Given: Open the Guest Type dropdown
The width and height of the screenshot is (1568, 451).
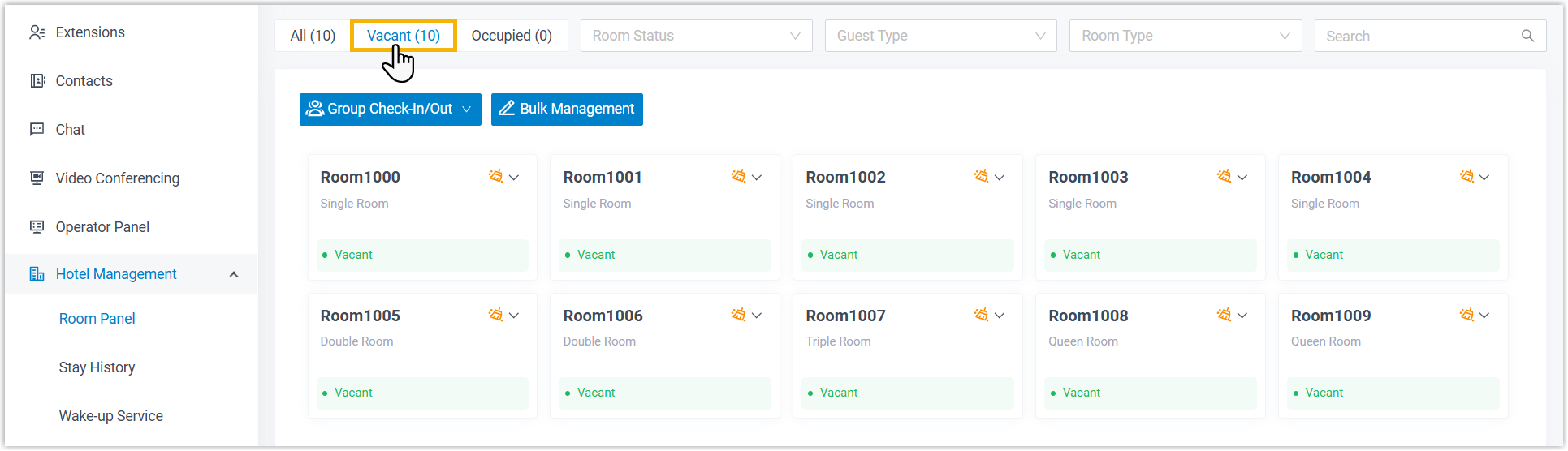Looking at the screenshot, I should coord(940,36).
